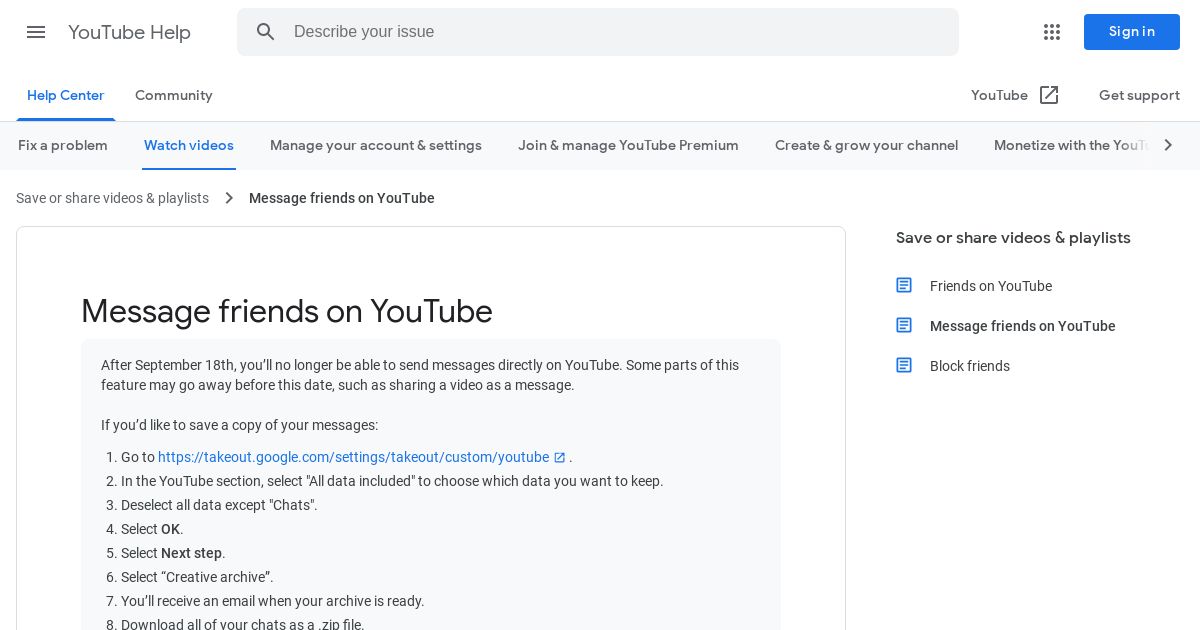Viewport: 1200px width, 630px height.
Task: Open Message friends on YouTube sidebar article
Action: coord(1023,326)
